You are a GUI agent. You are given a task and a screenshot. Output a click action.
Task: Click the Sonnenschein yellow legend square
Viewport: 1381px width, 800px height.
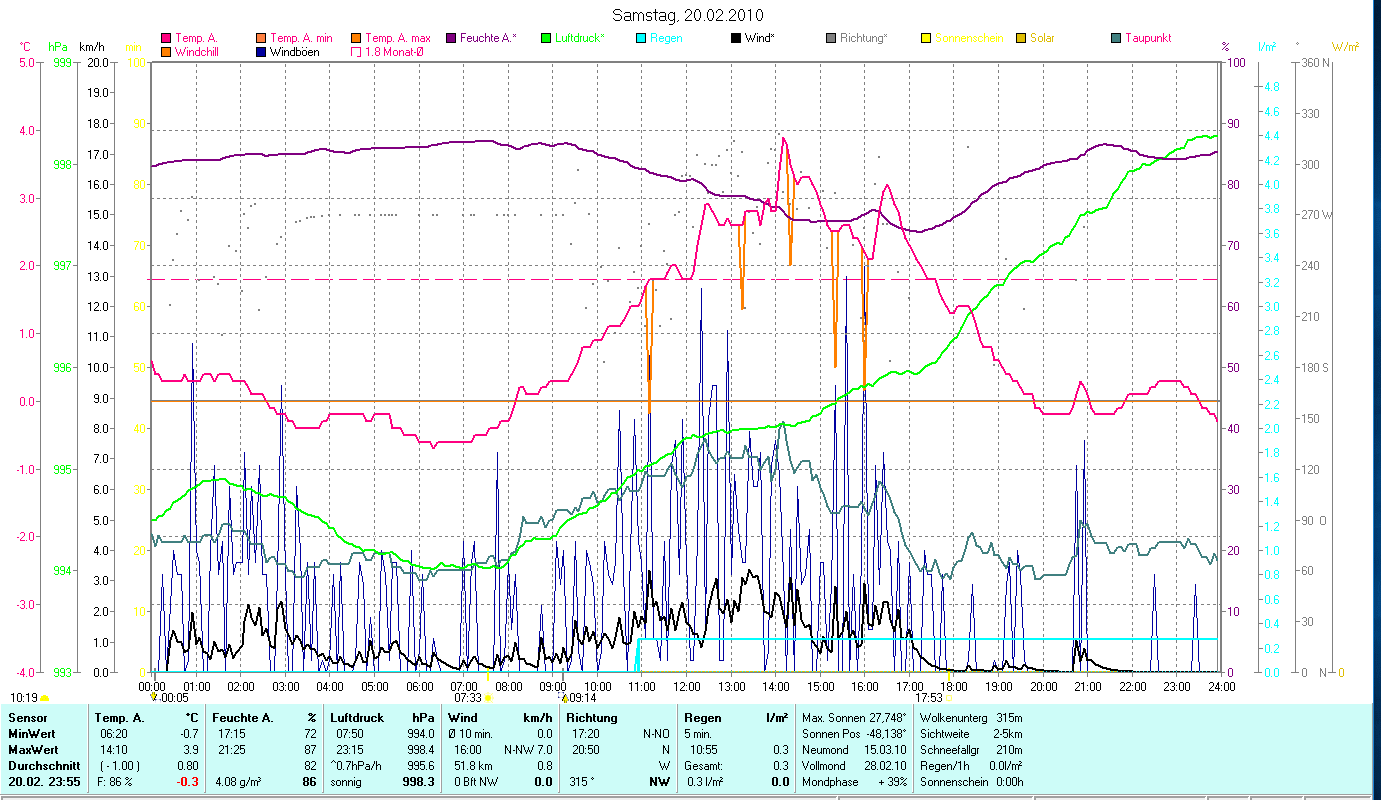[x=926, y=39]
